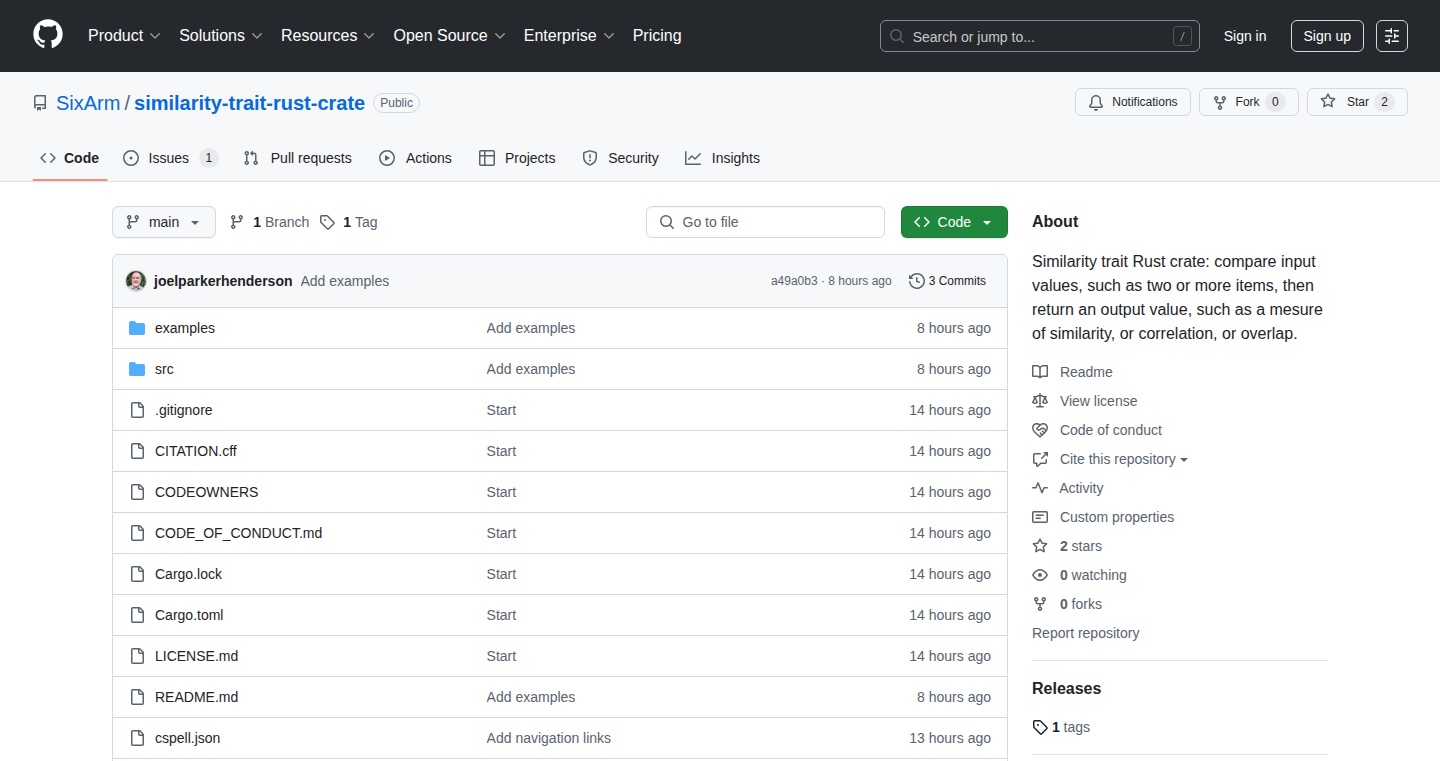
Task: Open the green Code dropdown button
Action: coord(954,222)
